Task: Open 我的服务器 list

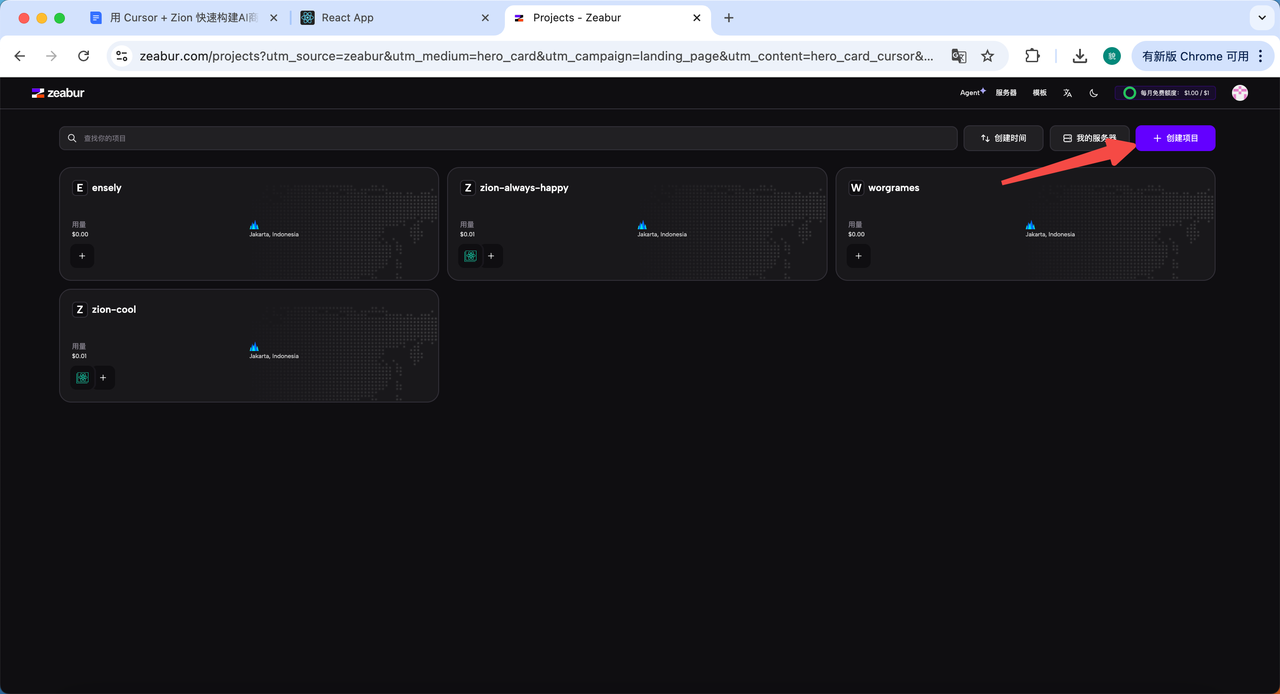Action: click(1090, 138)
